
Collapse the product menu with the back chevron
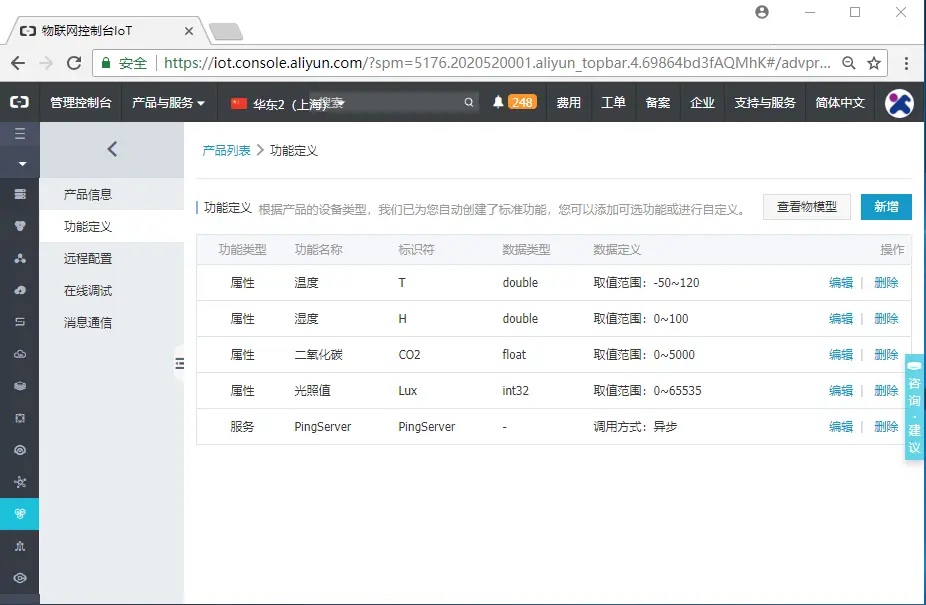(x=112, y=149)
